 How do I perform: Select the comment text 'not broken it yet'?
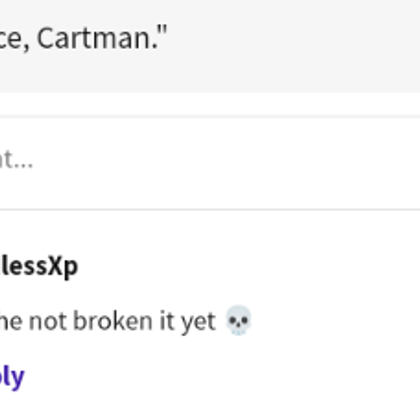coord(122,321)
